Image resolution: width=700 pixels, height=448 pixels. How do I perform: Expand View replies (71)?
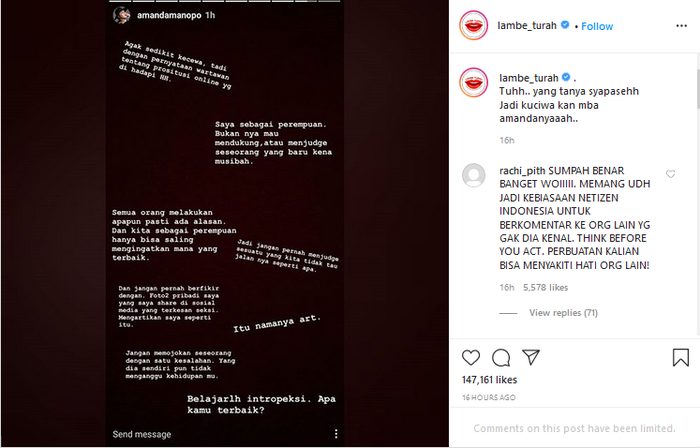[563, 313]
